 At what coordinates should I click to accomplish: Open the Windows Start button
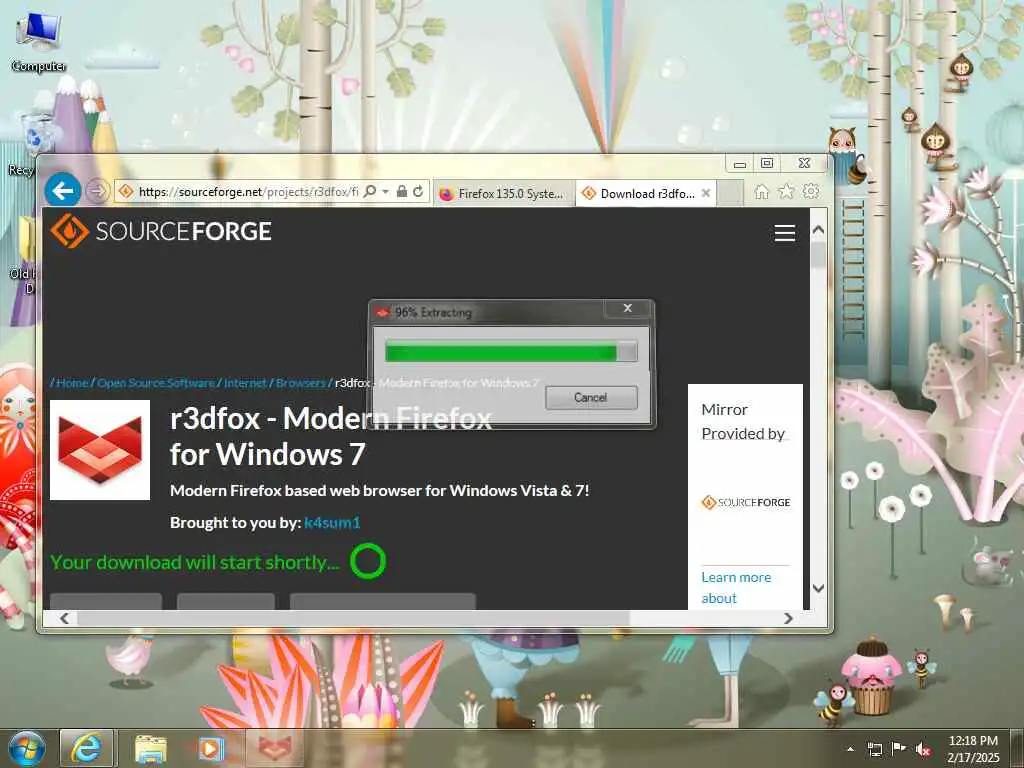[27, 748]
